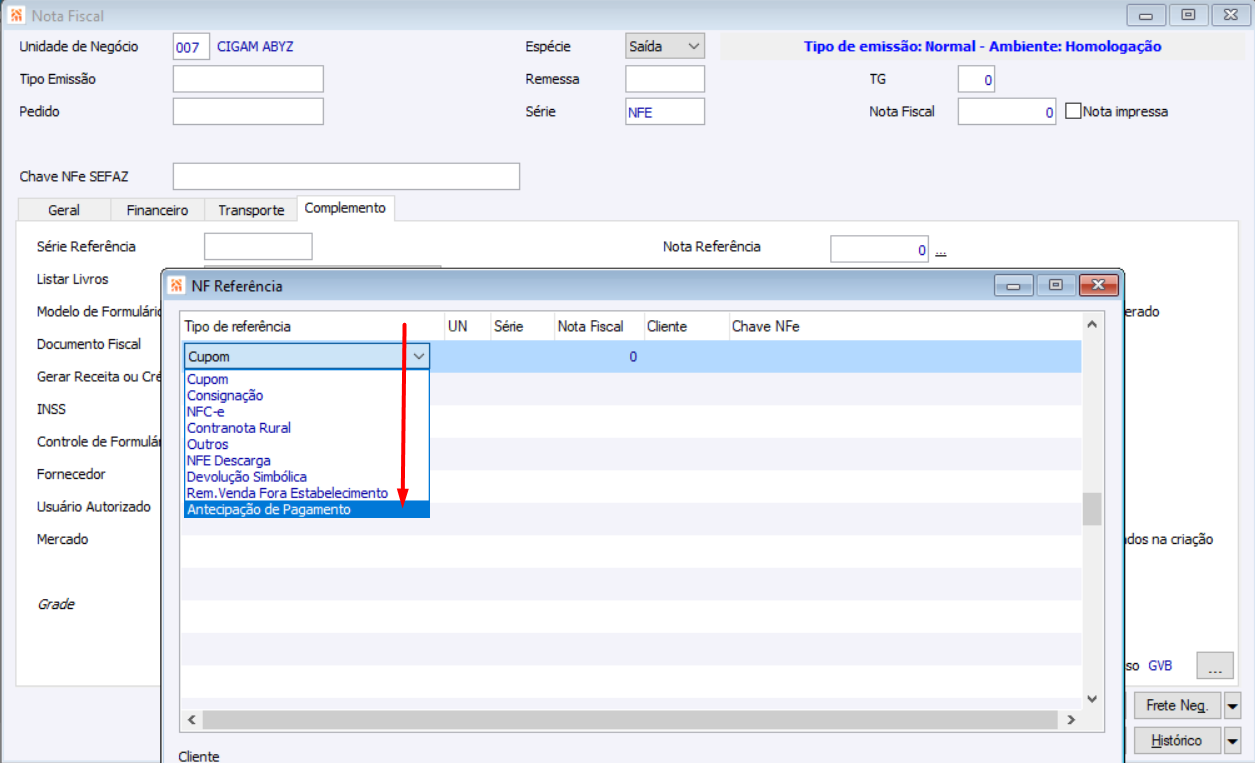Click the UN column header

[467, 326]
